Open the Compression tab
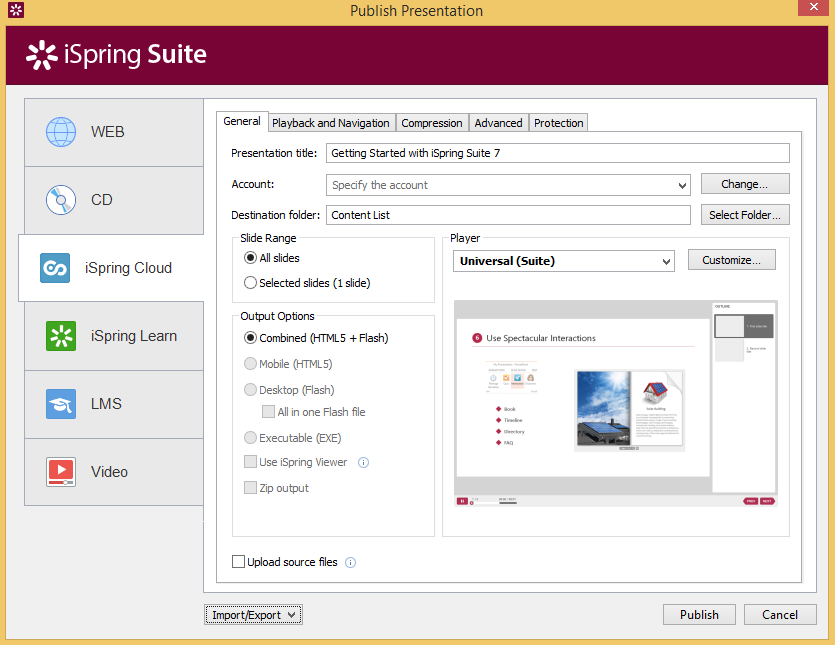This screenshot has height=645, width=835. (432, 123)
